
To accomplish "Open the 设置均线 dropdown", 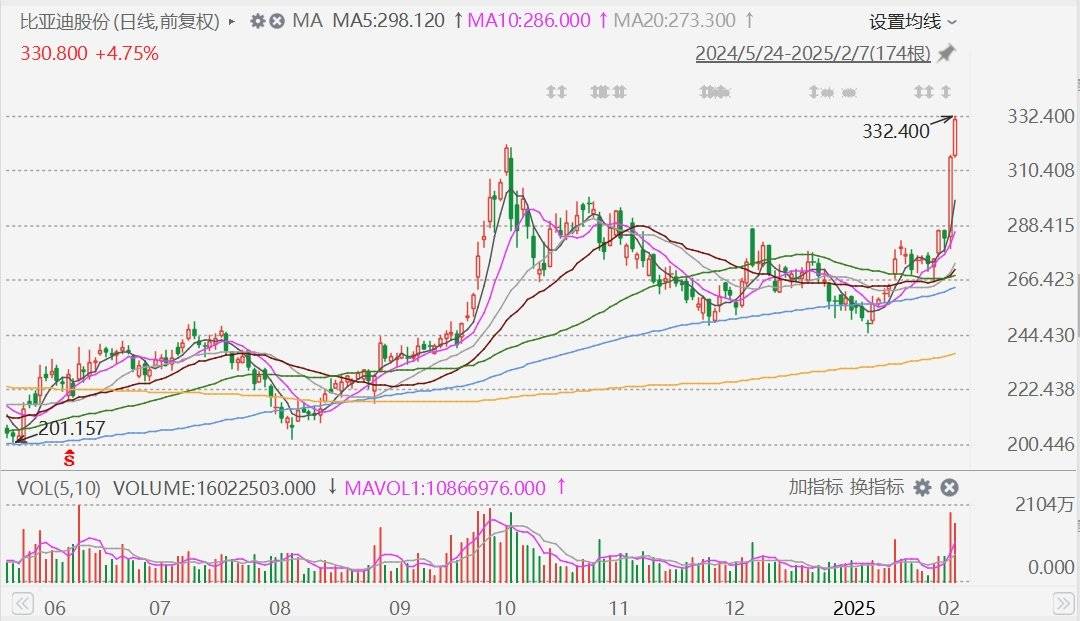I will tap(913, 22).
